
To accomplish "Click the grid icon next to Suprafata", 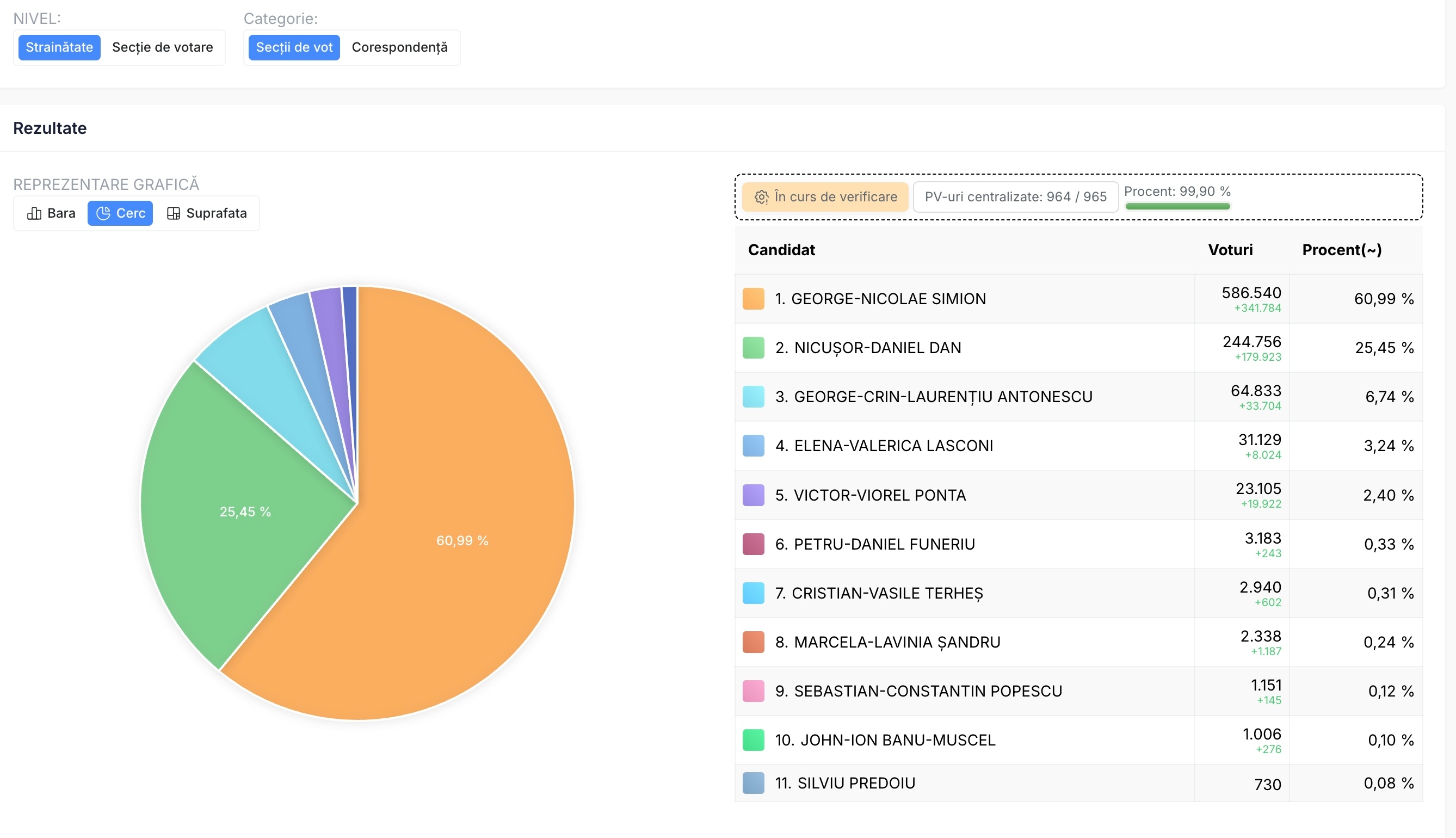I will click(x=173, y=213).
